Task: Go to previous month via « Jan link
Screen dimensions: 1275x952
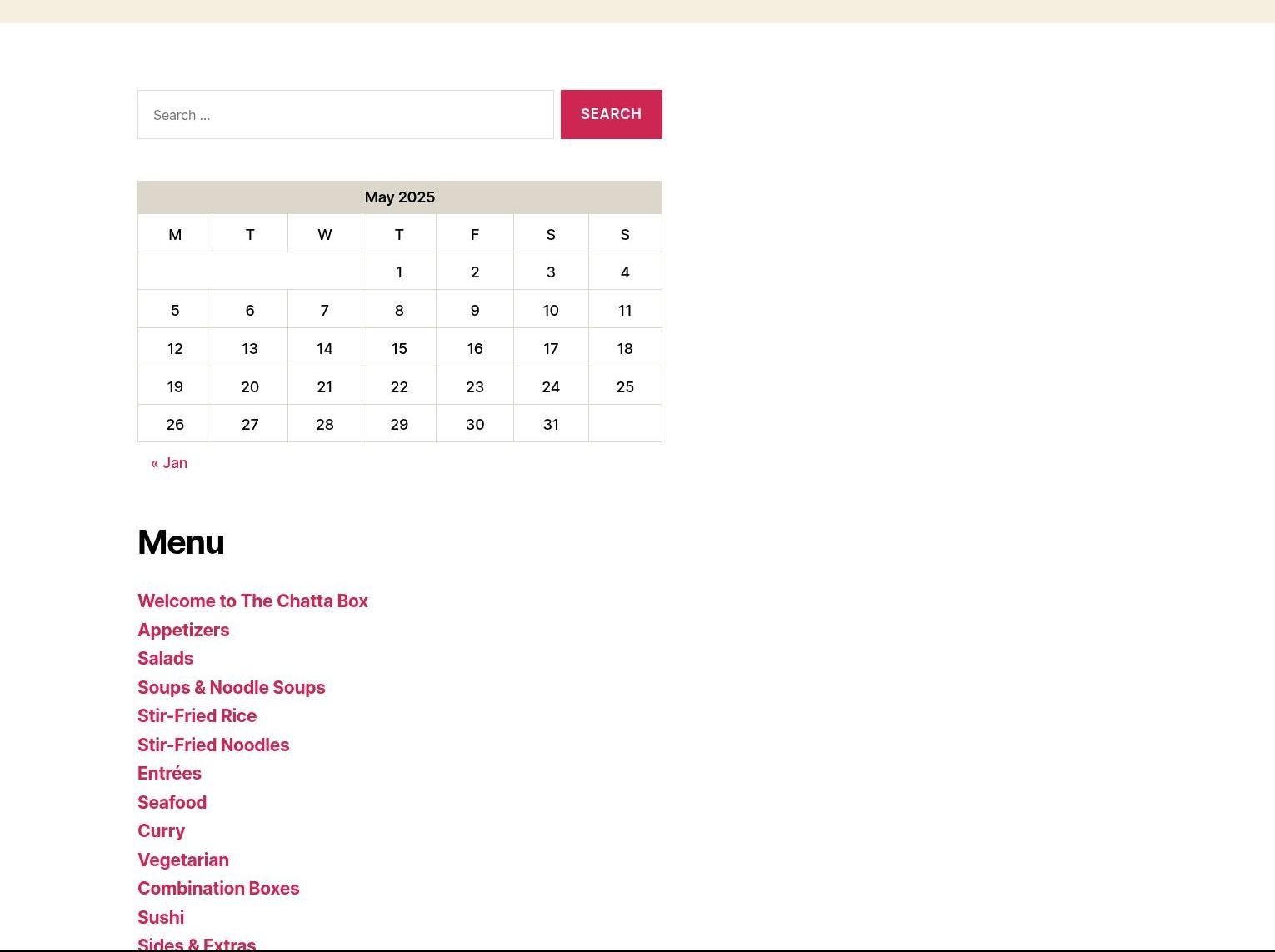Action: click(169, 463)
